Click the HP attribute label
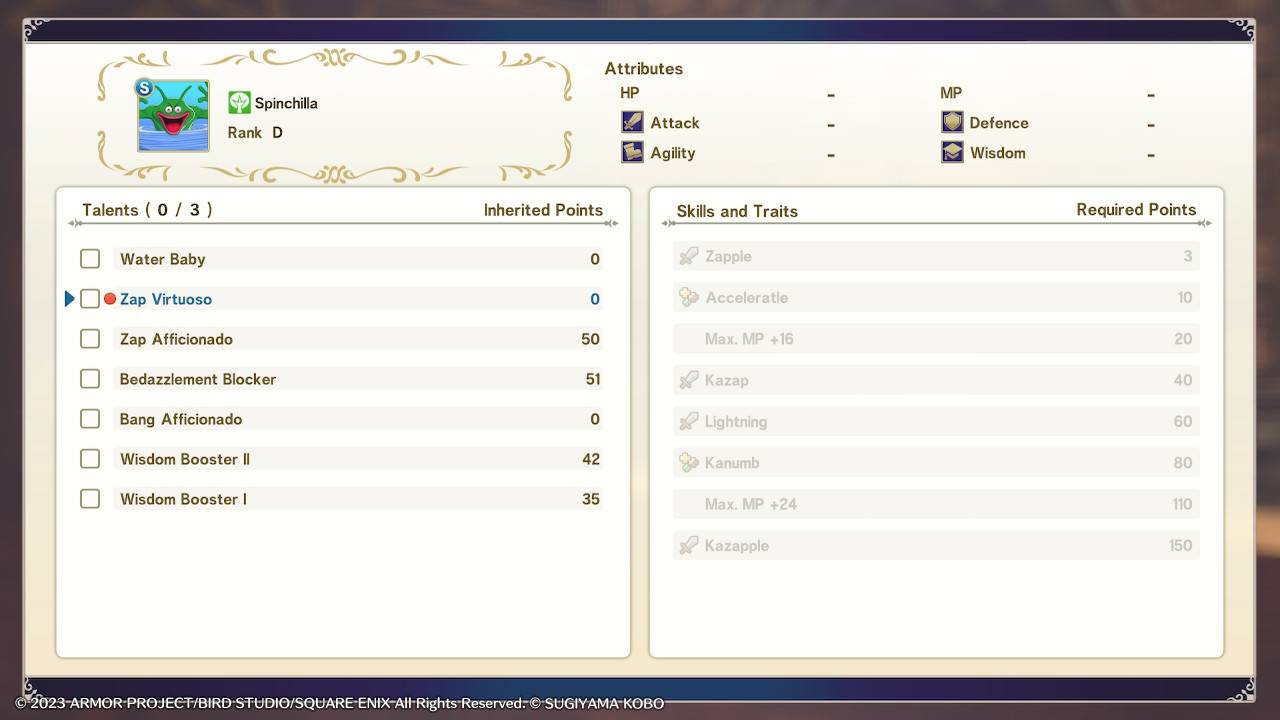This screenshot has height=720, width=1280. 630,93
